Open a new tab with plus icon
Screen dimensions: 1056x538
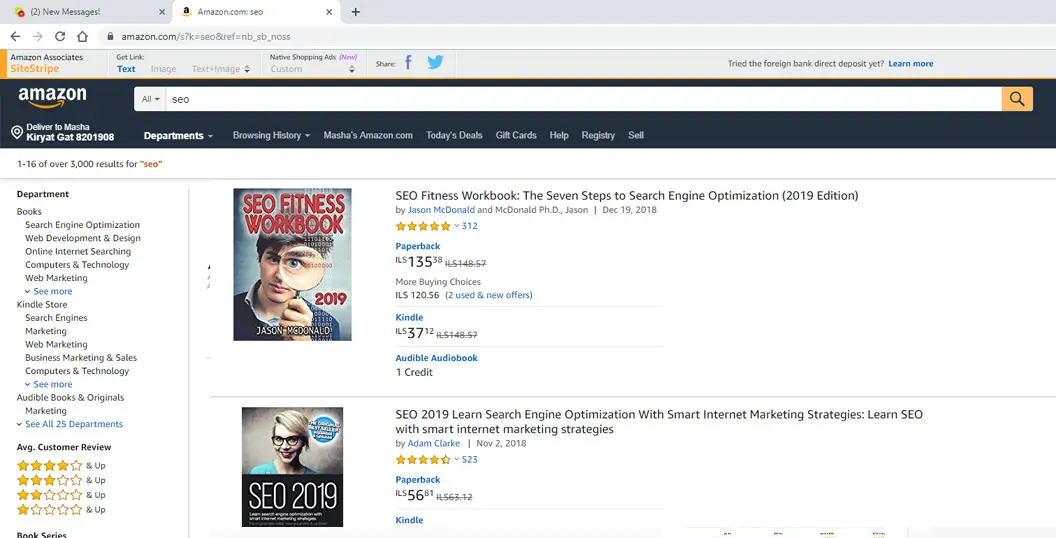click(x=356, y=11)
